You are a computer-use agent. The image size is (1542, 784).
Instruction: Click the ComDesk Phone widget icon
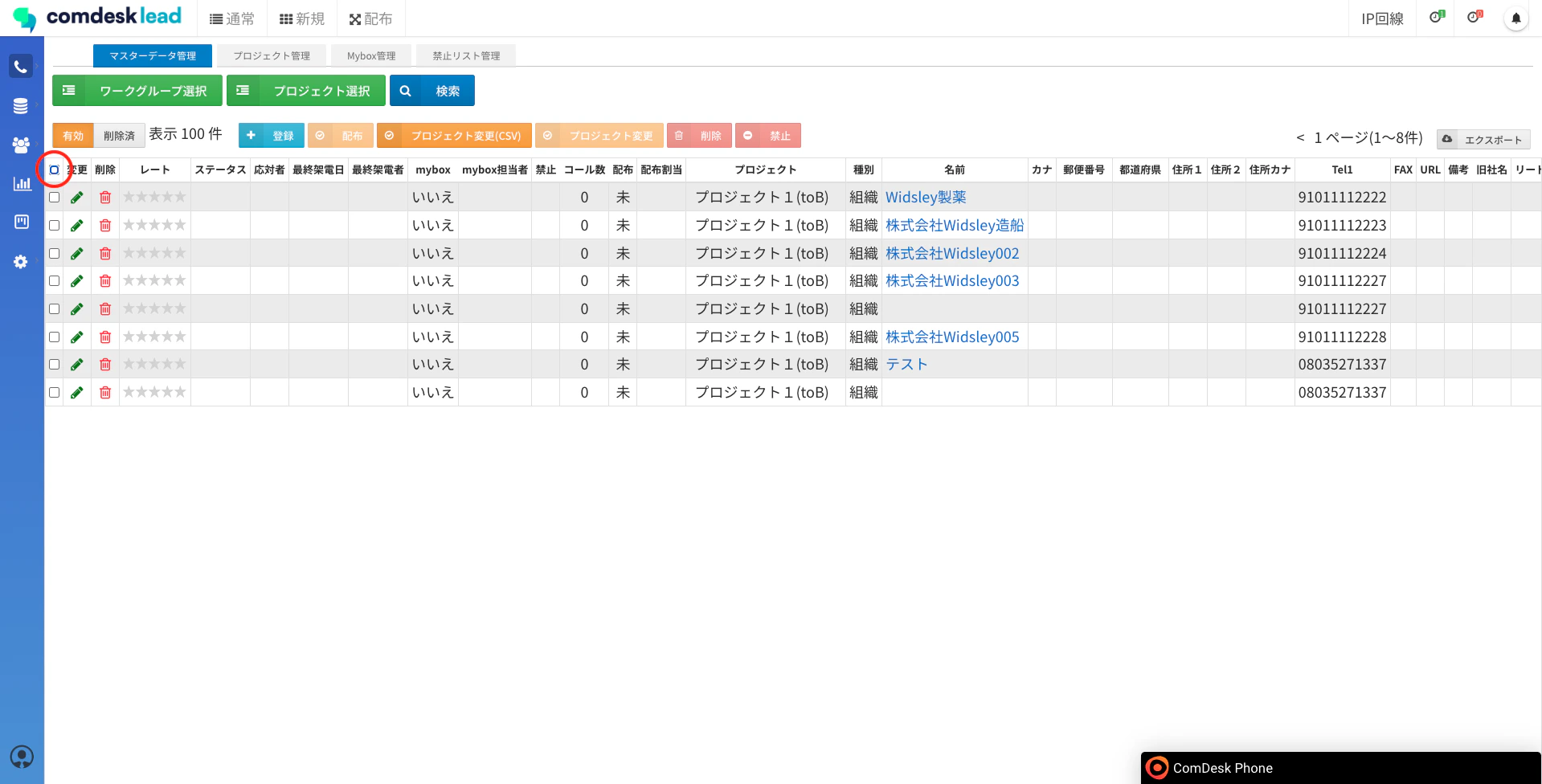(1157, 768)
